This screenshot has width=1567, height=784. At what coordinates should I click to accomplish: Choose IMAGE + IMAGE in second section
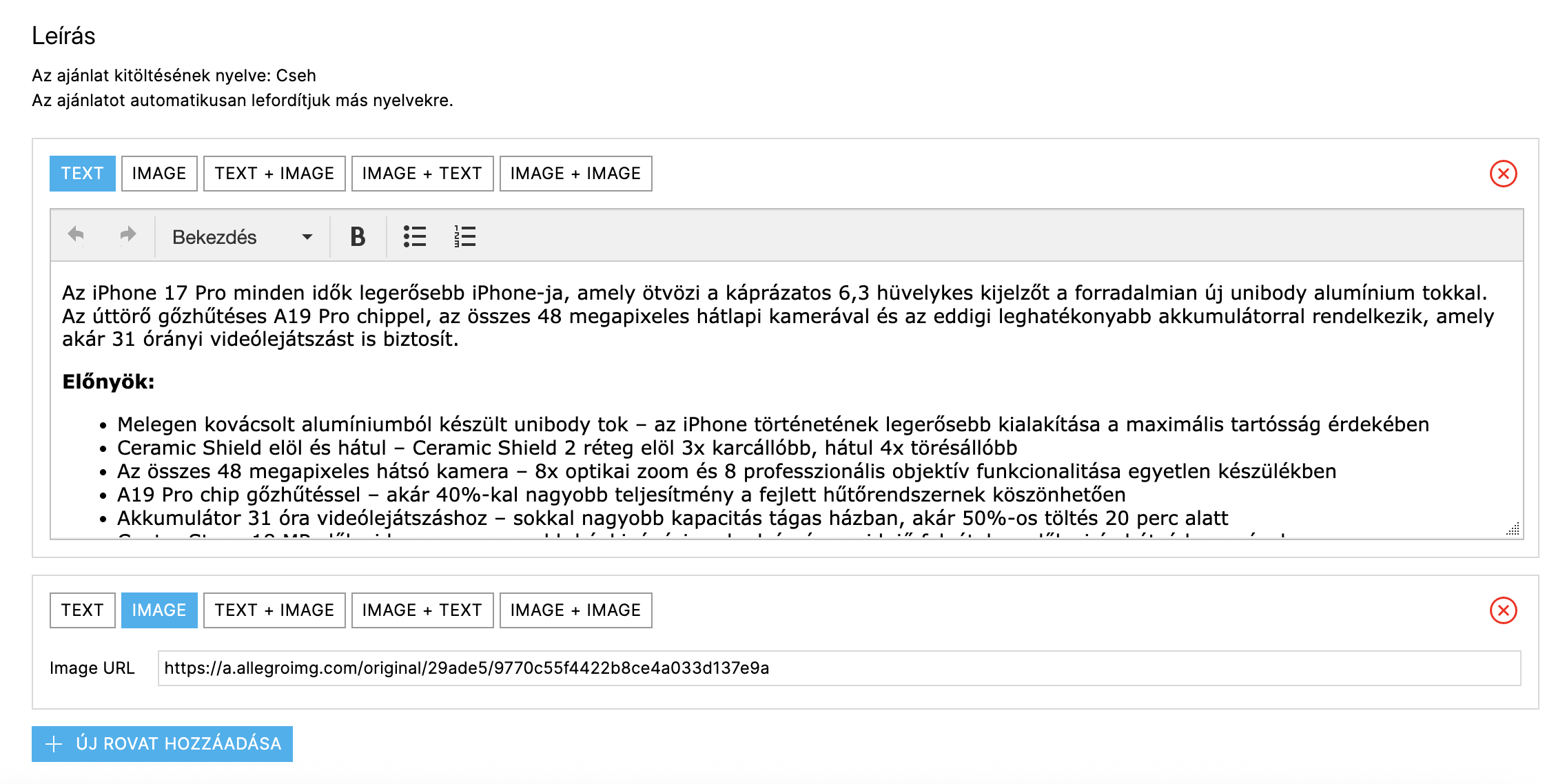575,610
